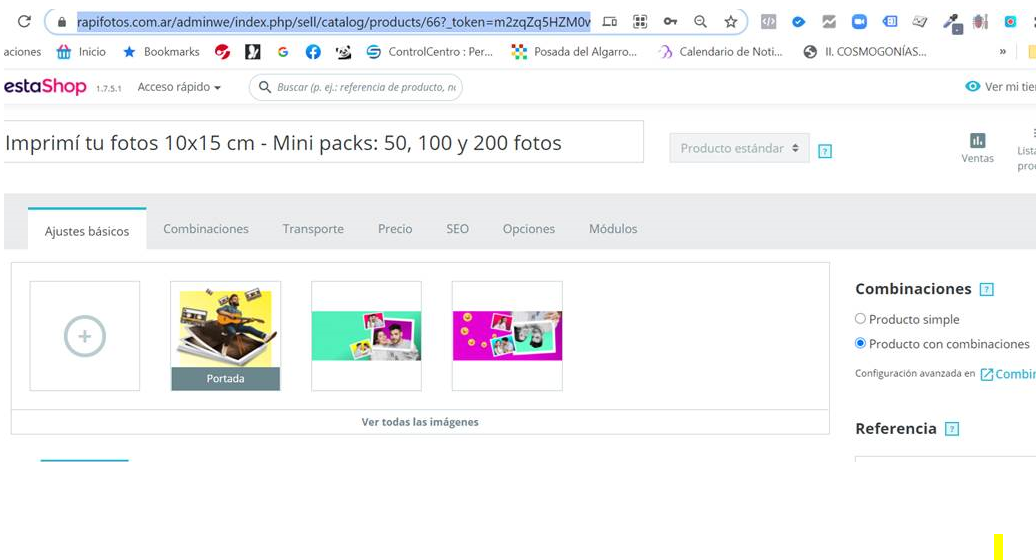Open saved passwords key icon

[670, 22]
